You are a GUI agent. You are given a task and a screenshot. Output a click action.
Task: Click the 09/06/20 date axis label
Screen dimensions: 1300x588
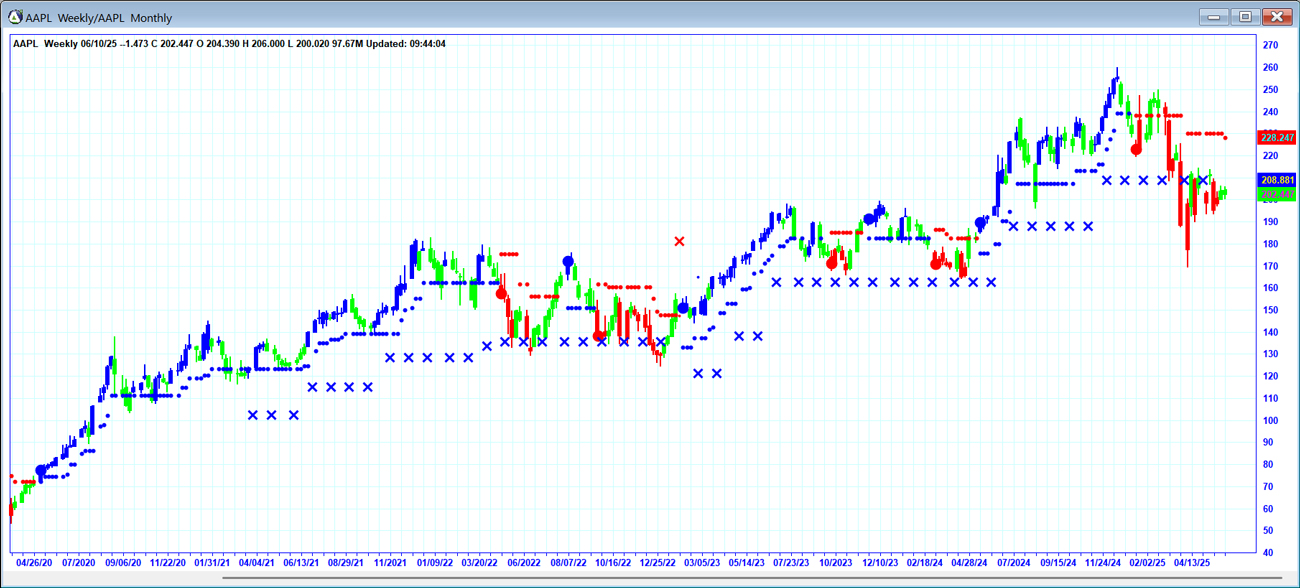[x=124, y=563]
